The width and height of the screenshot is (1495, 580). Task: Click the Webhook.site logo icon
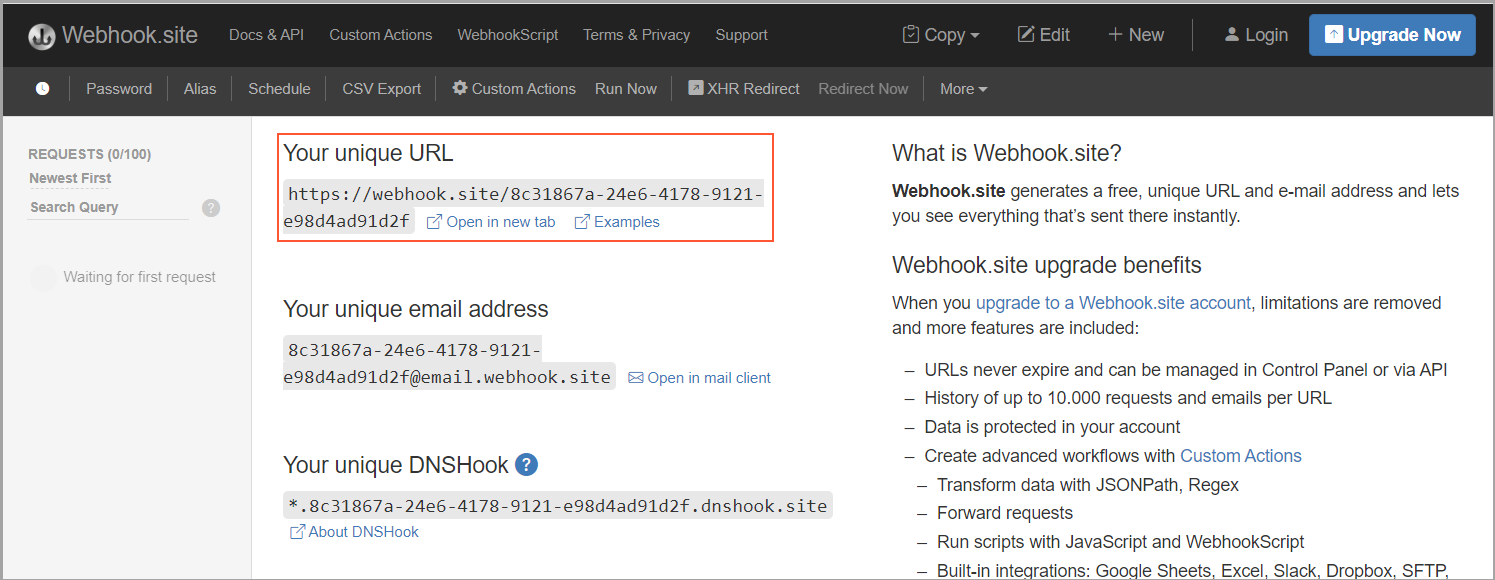pos(42,36)
